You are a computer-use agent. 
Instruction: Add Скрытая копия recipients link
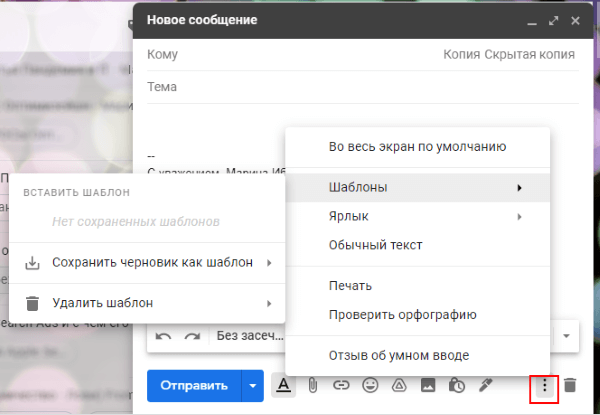tap(530, 54)
